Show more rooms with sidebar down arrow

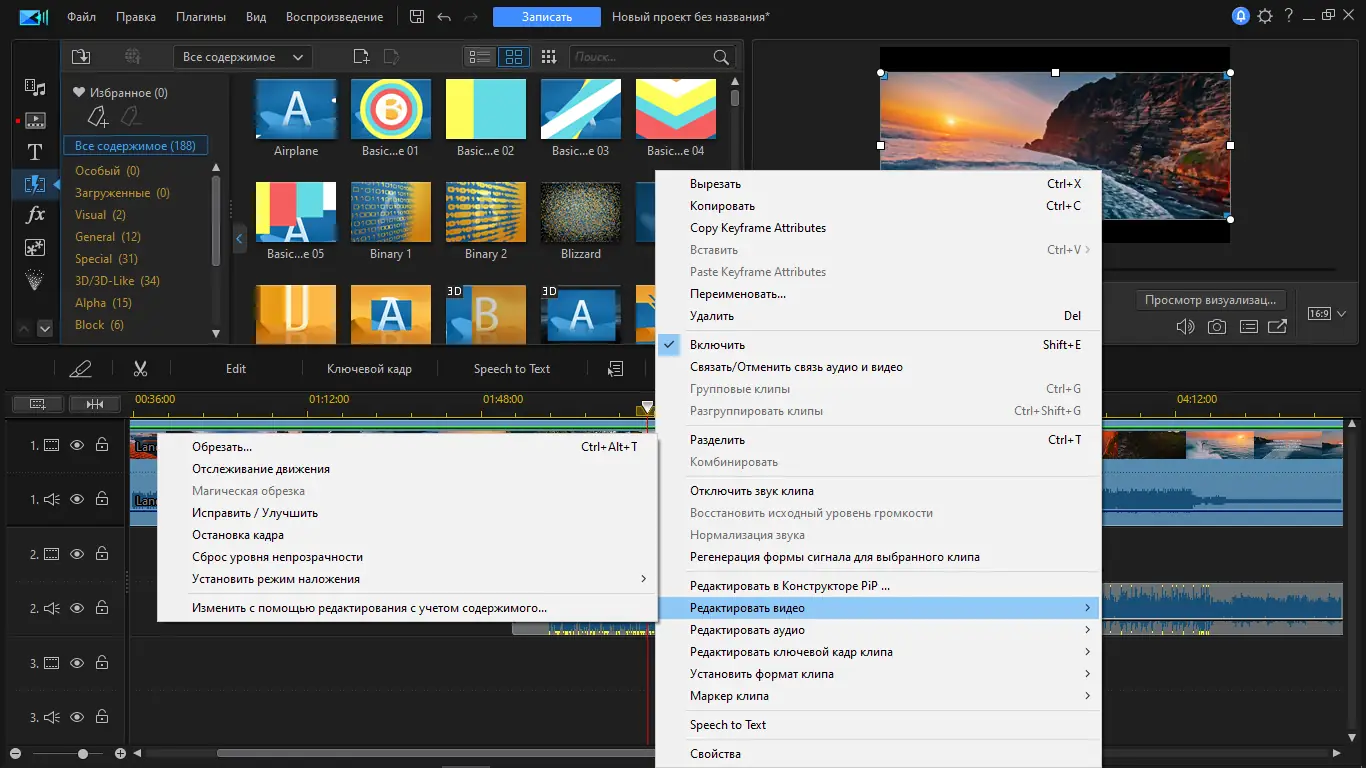tap(44, 328)
